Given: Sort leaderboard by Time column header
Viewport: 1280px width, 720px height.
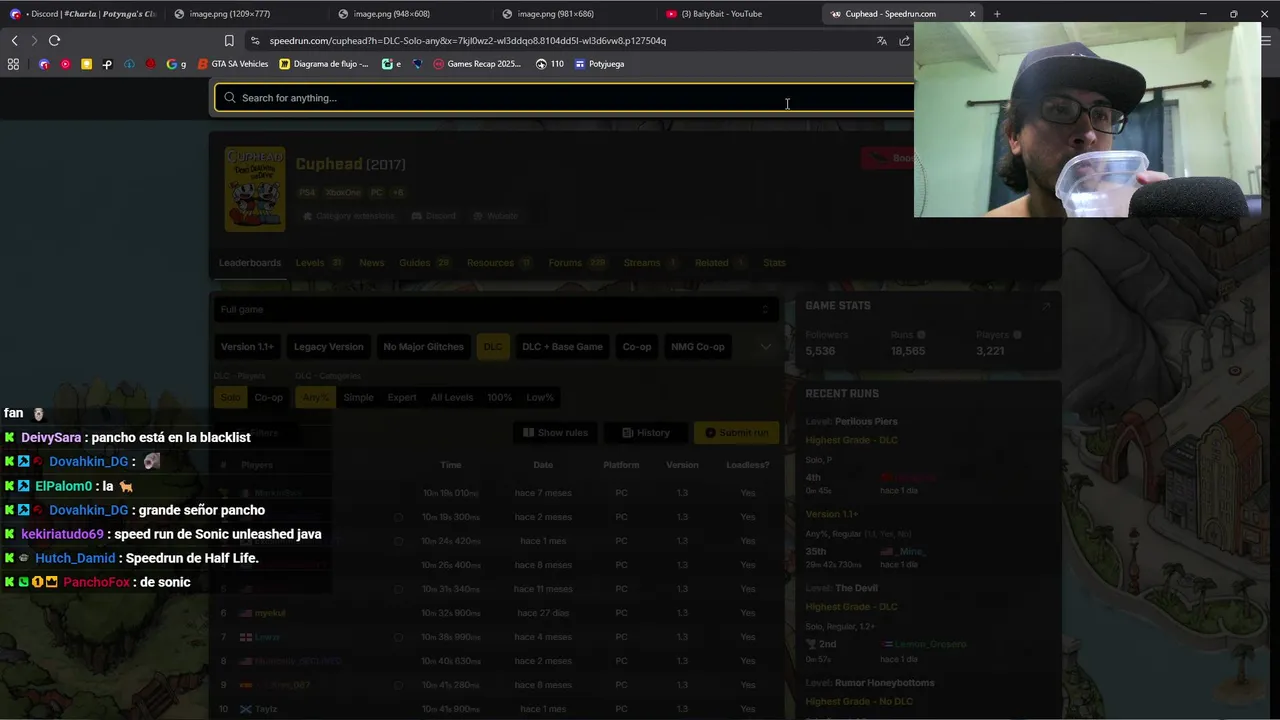Looking at the screenshot, I should coord(451,465).
